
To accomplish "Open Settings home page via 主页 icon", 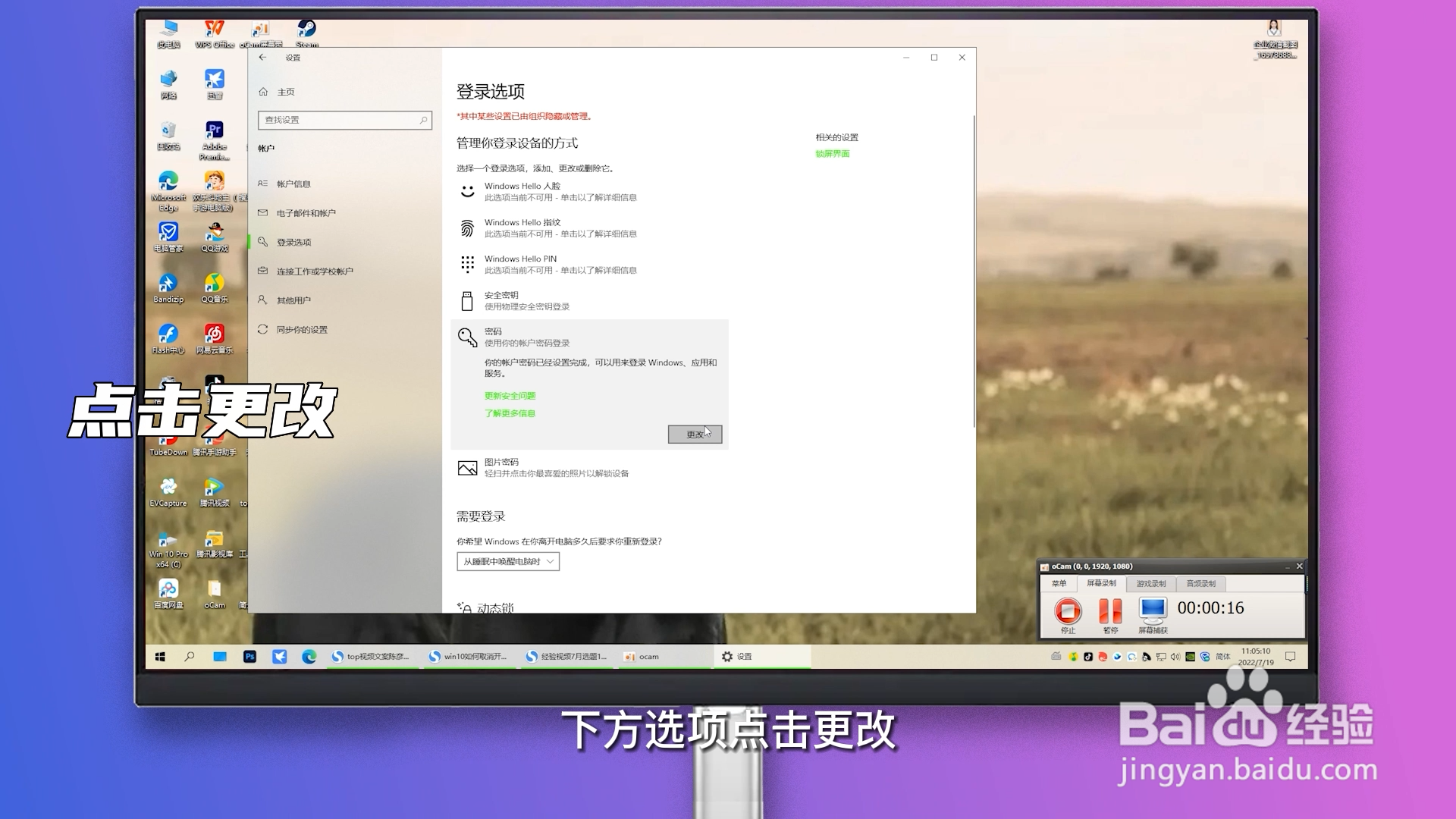I will 281,91.
